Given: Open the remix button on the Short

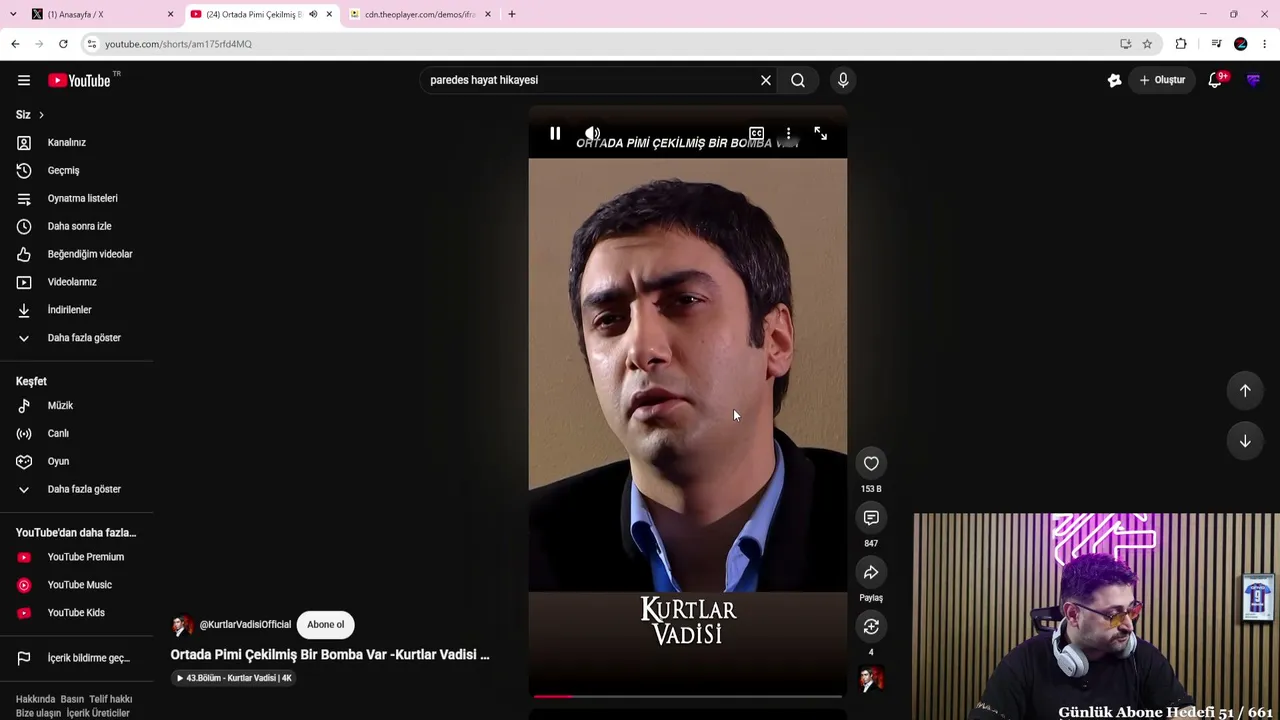Looking at the screenshot, I should [x=871, y=627].
